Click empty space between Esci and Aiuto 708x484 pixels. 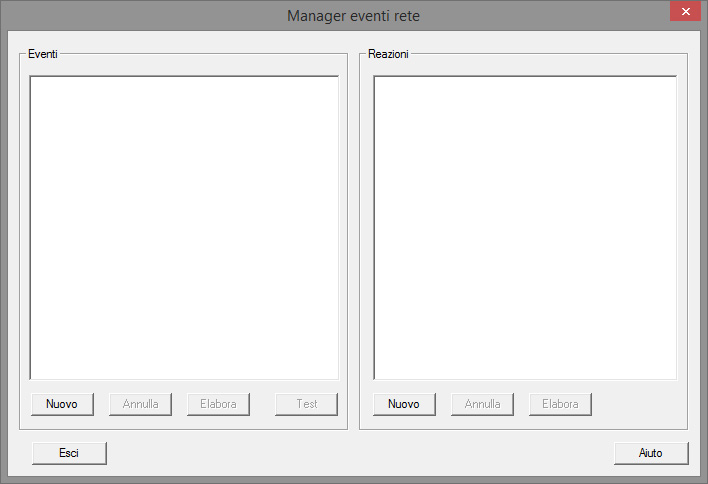tap(360, 453)
